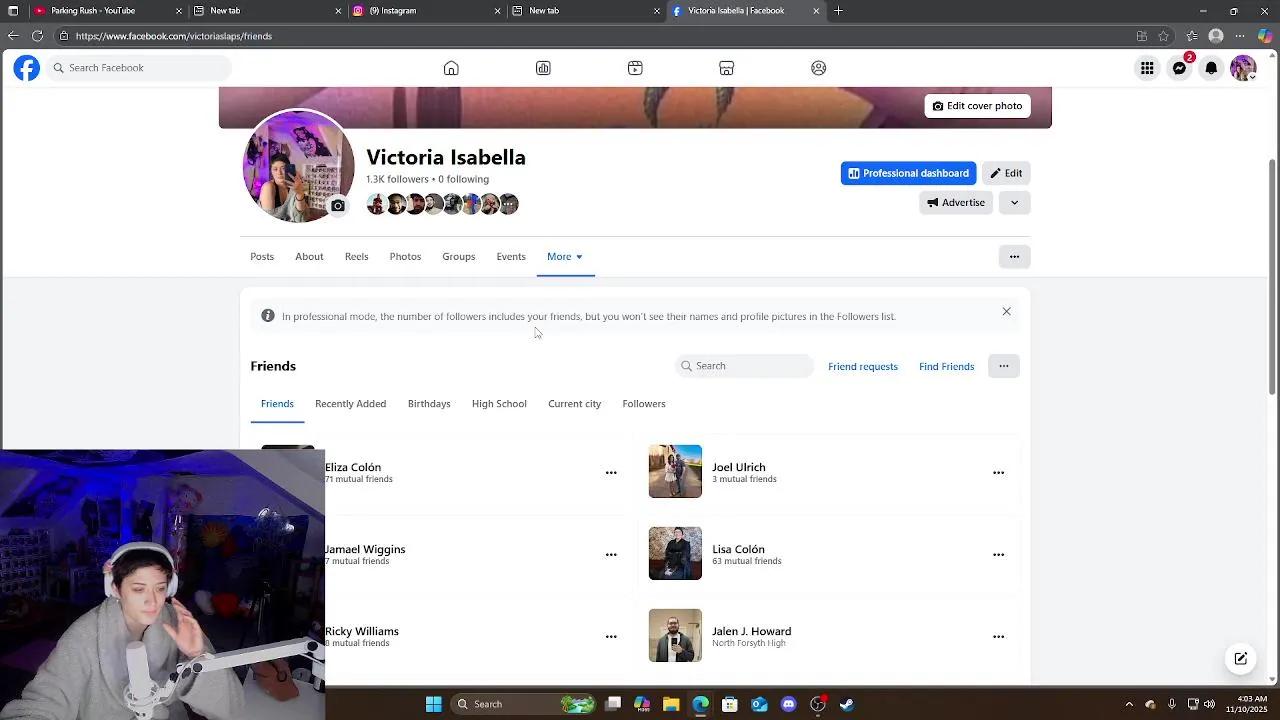Open the notifications bell
The height and width of the screenshot is (720, 1280).
[x=1211, y=68]
